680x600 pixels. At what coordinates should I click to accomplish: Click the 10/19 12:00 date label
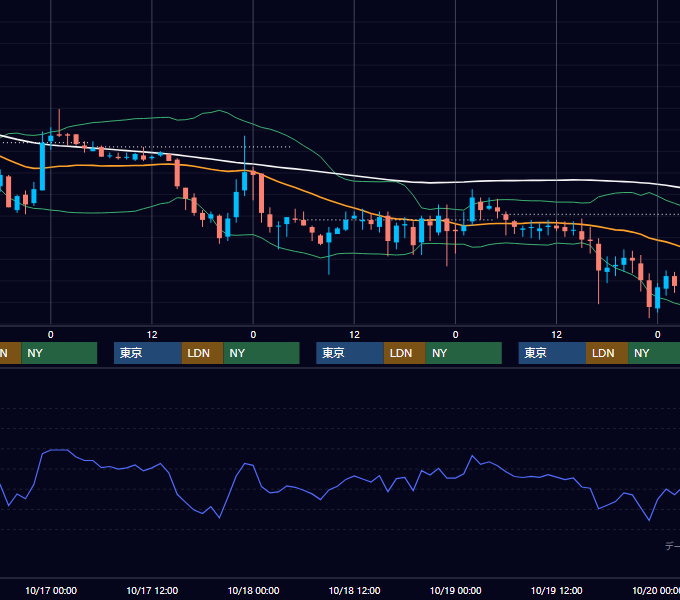[556, 590]
